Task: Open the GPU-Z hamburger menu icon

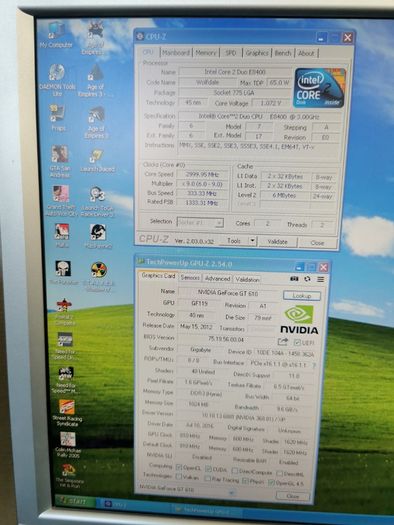Action: tap(320, 279)
